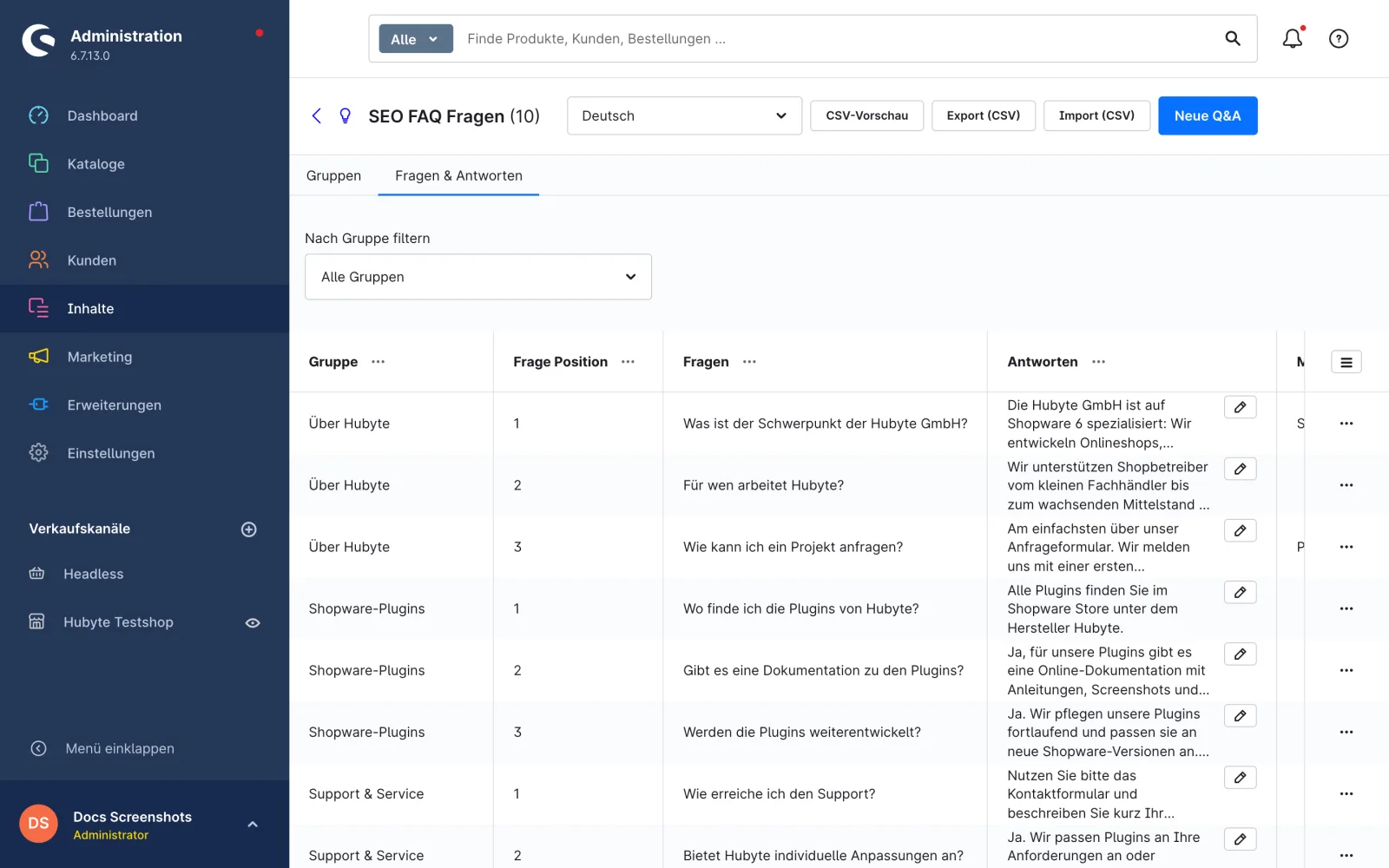Edit answer for 'Wie kann ich ein Projekt anfragen?'
The image size is (1389, 868).
pos(1240,530)
